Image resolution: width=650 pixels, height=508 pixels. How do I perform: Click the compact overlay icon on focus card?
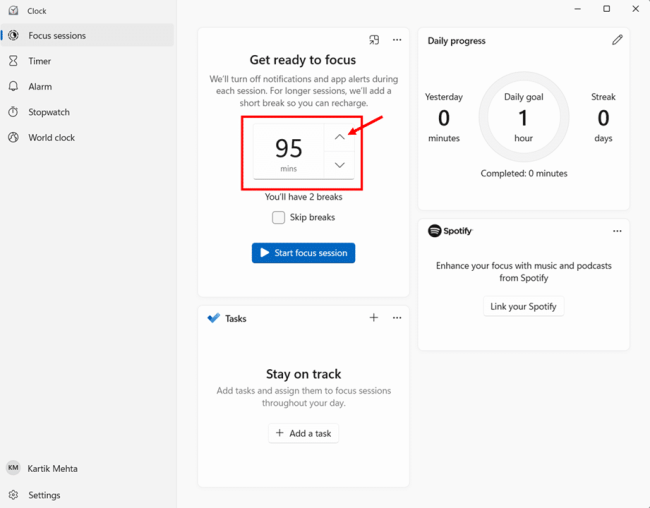374,40
